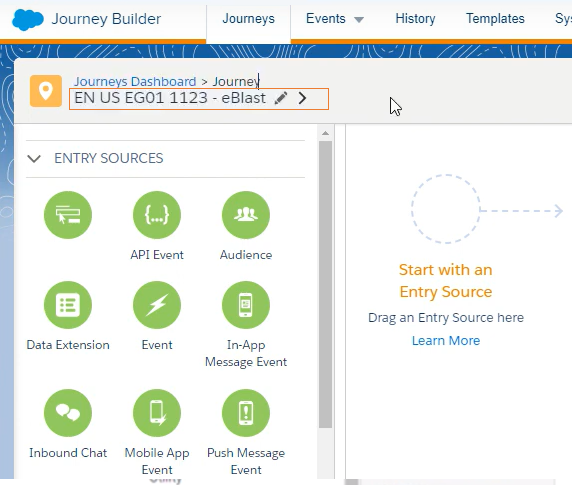Click the Mobile App Event label
This screenshot has height=485, width=572.
pyautogui.click(x=157, y=461)
